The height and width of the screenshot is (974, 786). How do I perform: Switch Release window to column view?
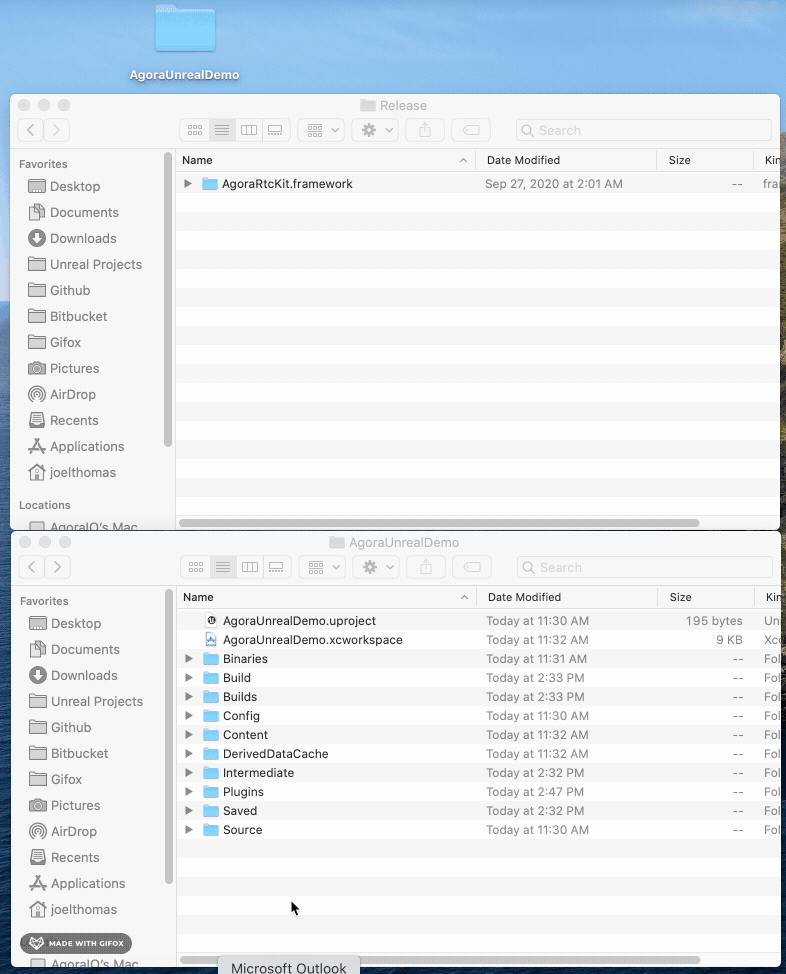pos(249,130)
